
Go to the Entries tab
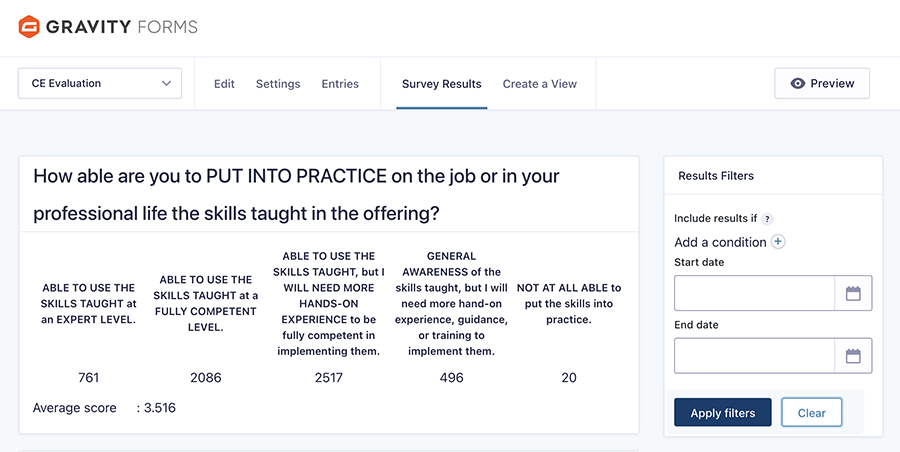(340, 84)
